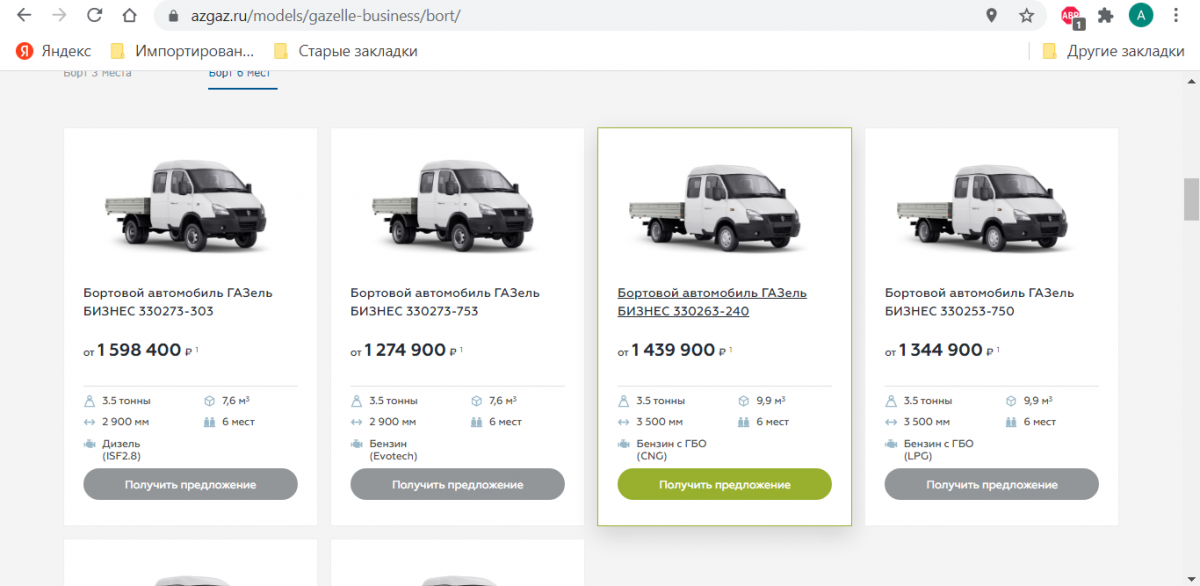Request offer for GAZelle 330273-303
The image size is (1200, 586).
coord(190,485)
